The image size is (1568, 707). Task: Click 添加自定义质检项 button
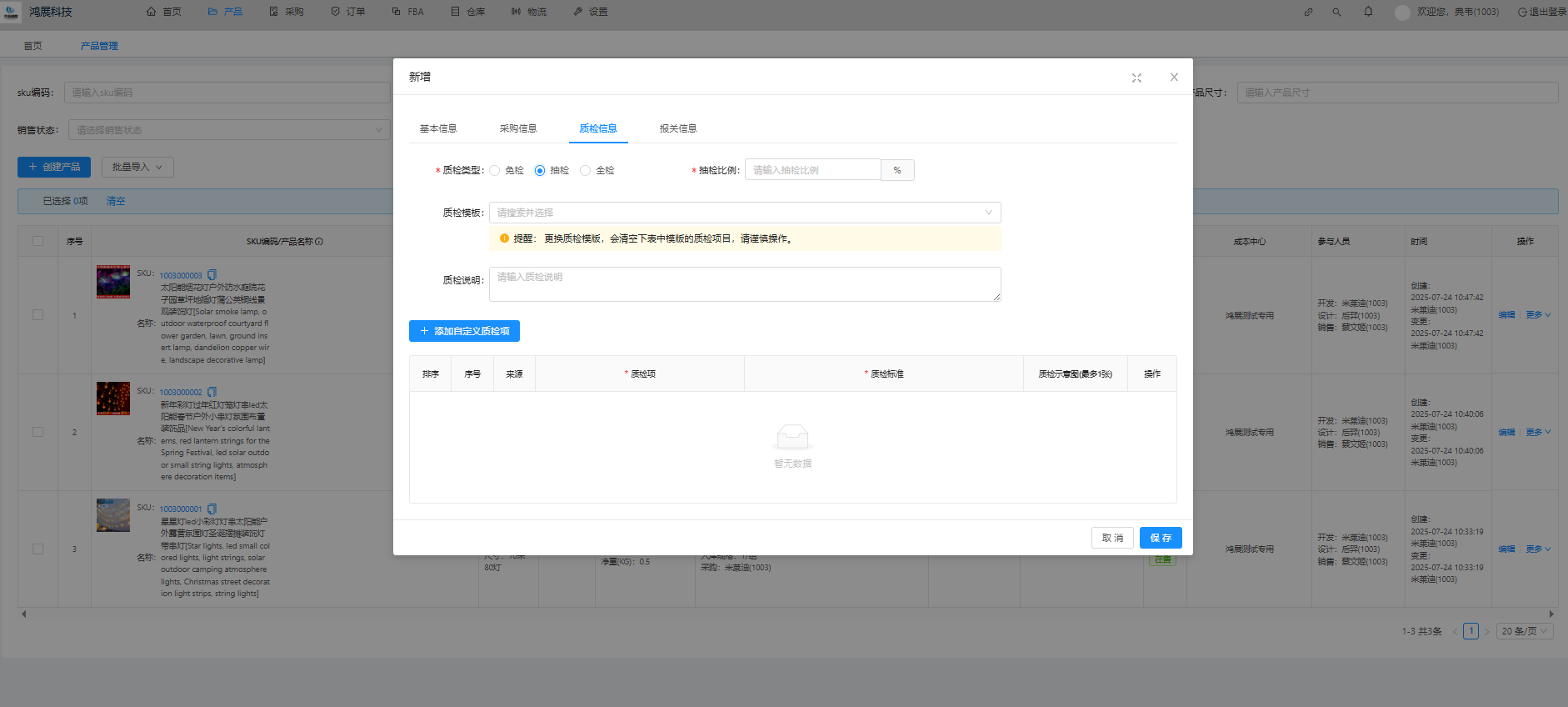464,331
